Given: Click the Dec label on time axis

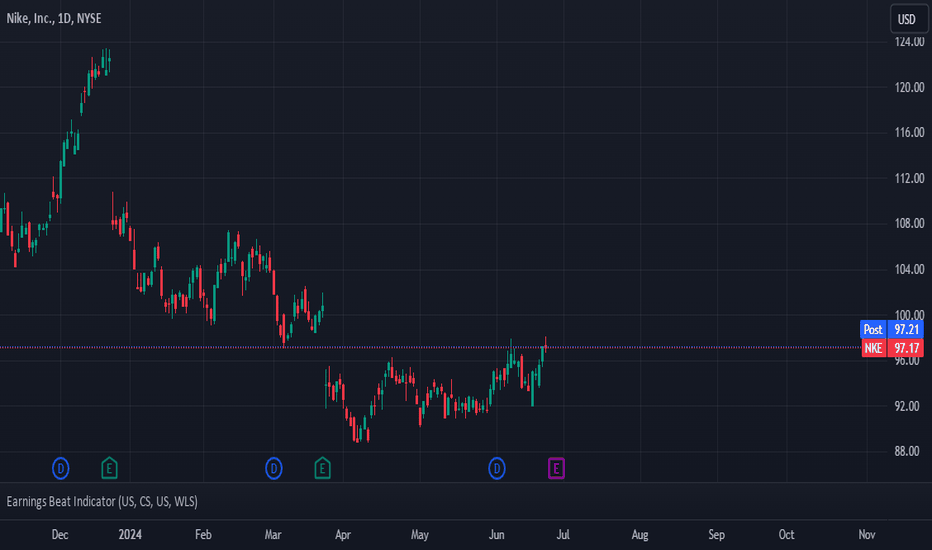Looking at the screenshot, I should click(x=60, y=535).
